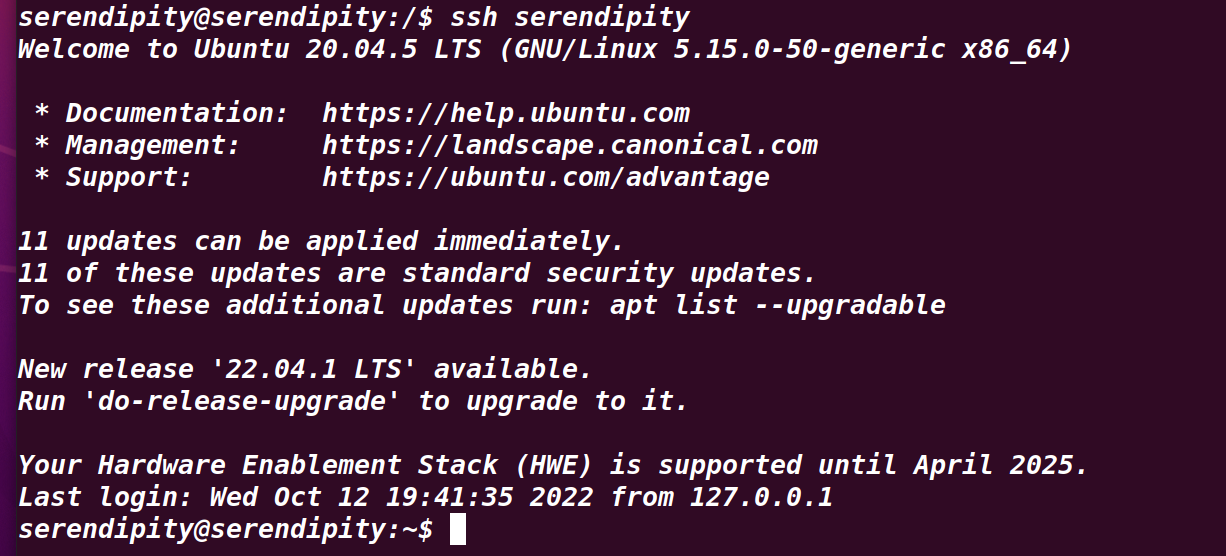Click the terminal cursor block at the prompt
This screenshot has width=1226, height=556.
pyautogui.click(x=458, y=530)
